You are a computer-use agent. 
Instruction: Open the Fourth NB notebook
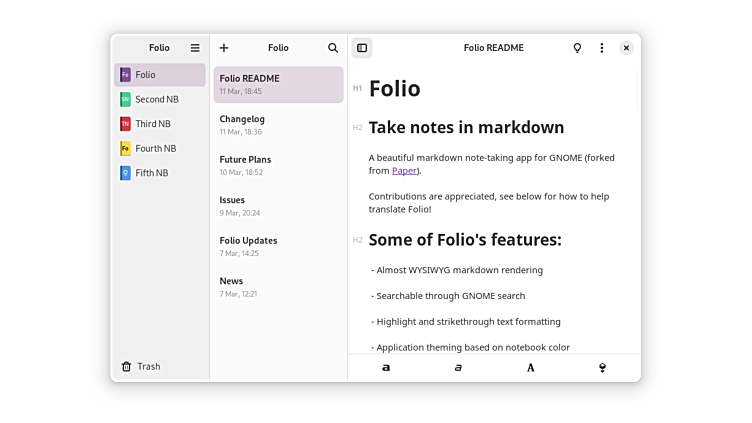tap(155, 148)
